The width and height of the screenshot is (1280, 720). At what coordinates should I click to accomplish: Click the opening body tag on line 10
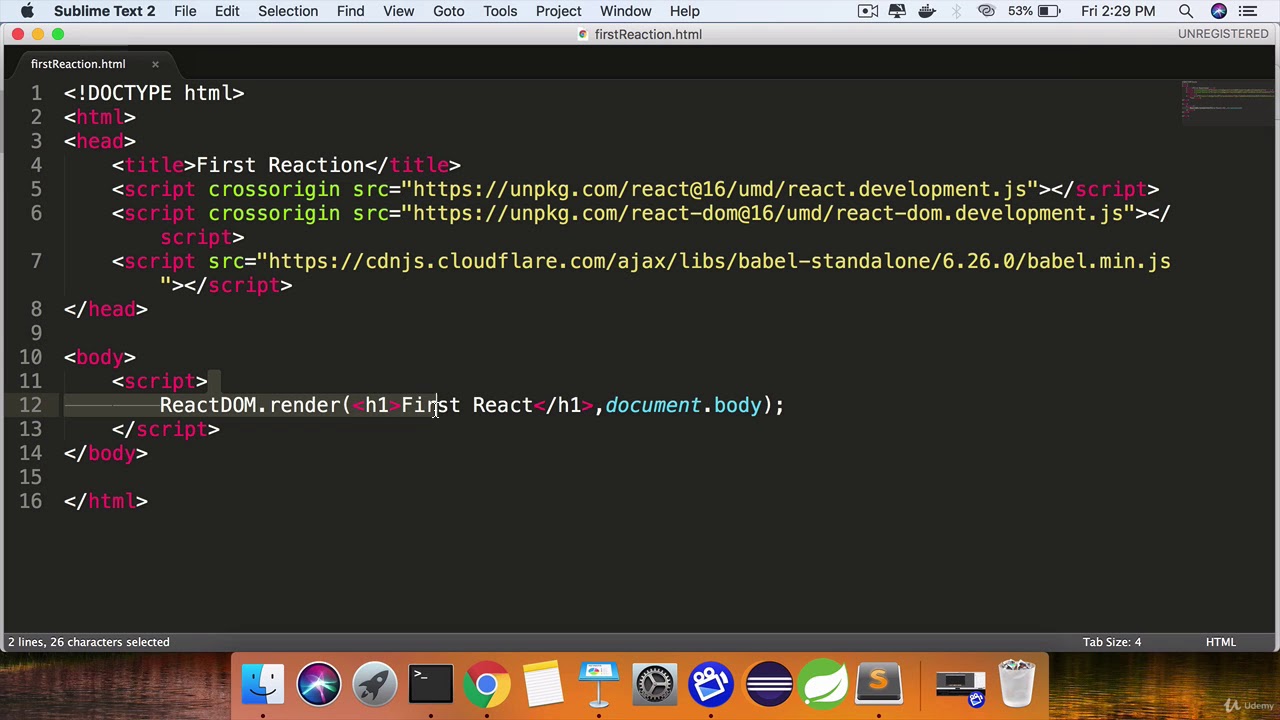pyautogui.click(x=100, y=357)
